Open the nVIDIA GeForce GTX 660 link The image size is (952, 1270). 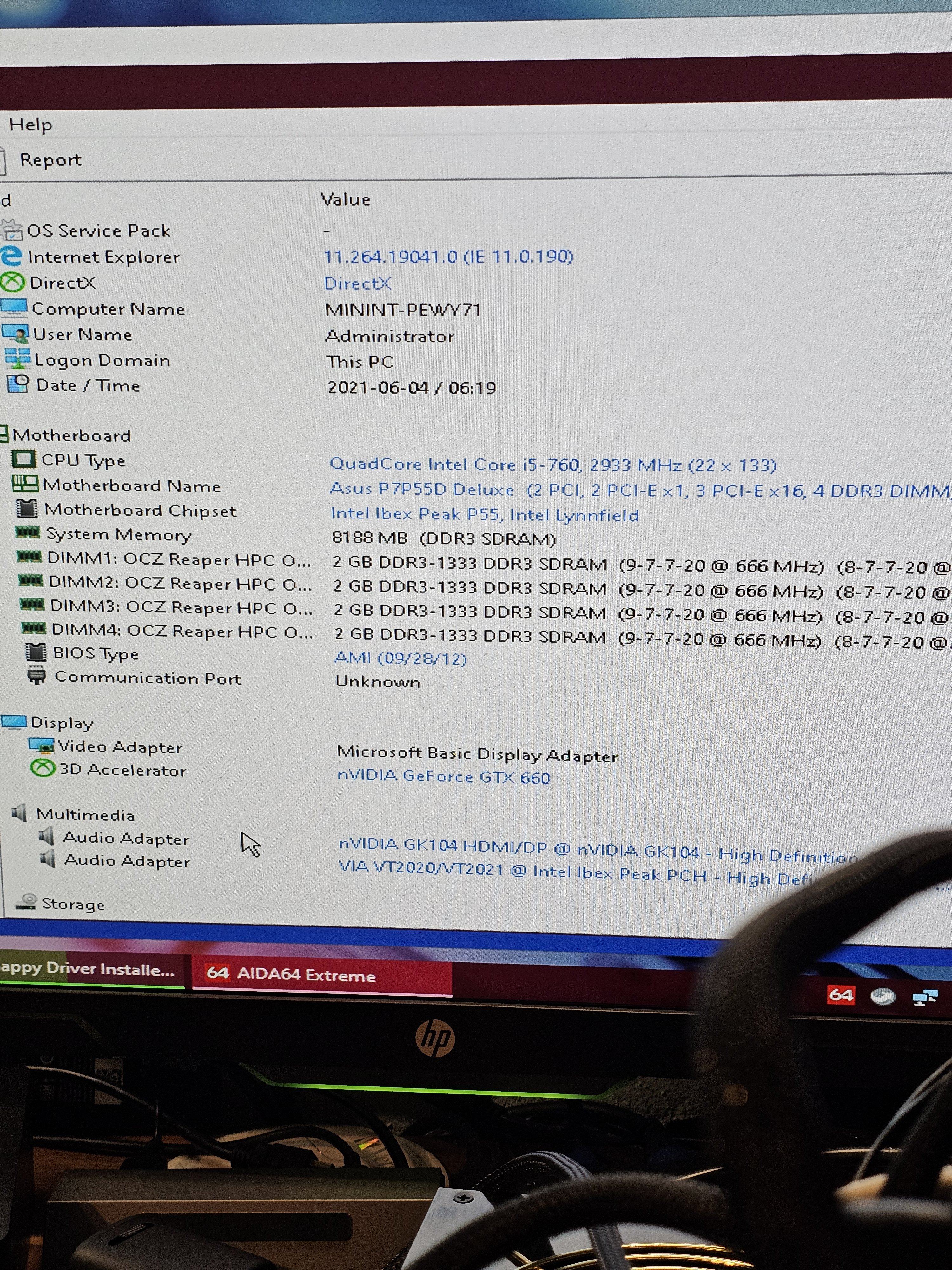(x=444, y=776)
